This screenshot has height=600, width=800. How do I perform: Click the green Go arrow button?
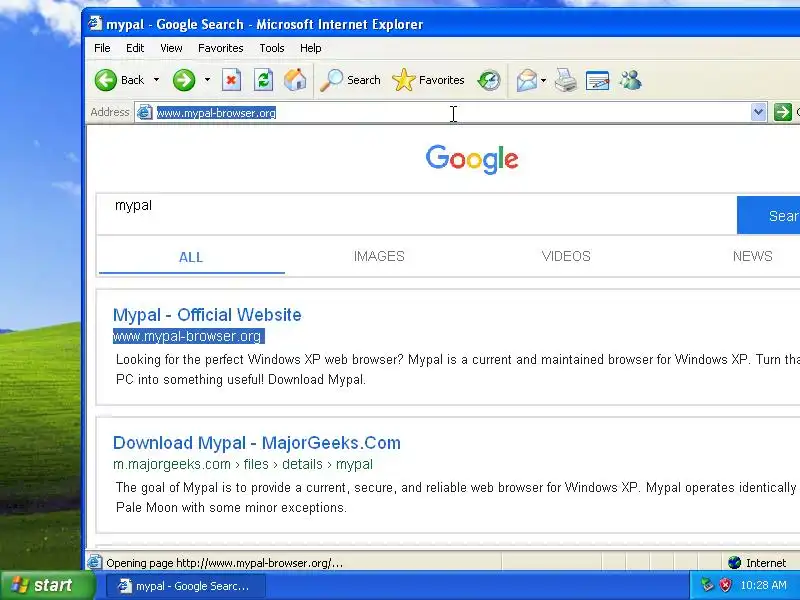coord(783,112)
